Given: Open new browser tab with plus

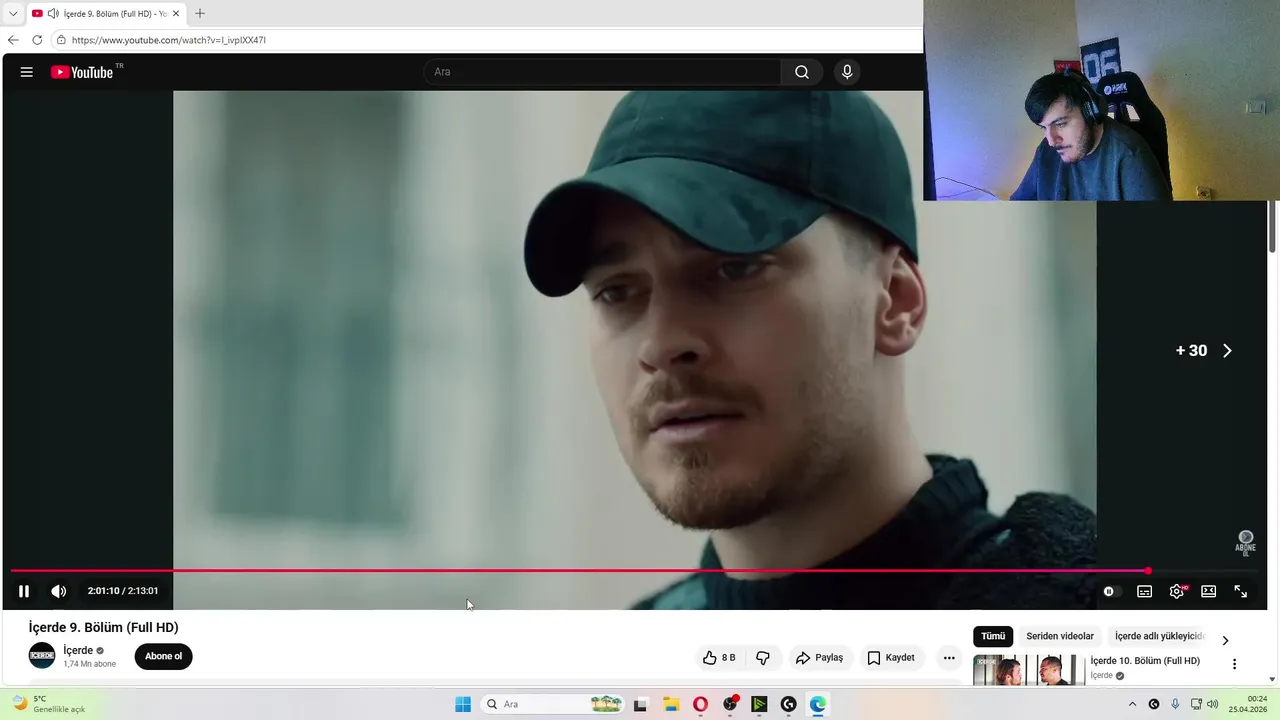Looking at the screenshot, I should click(200, 14).
